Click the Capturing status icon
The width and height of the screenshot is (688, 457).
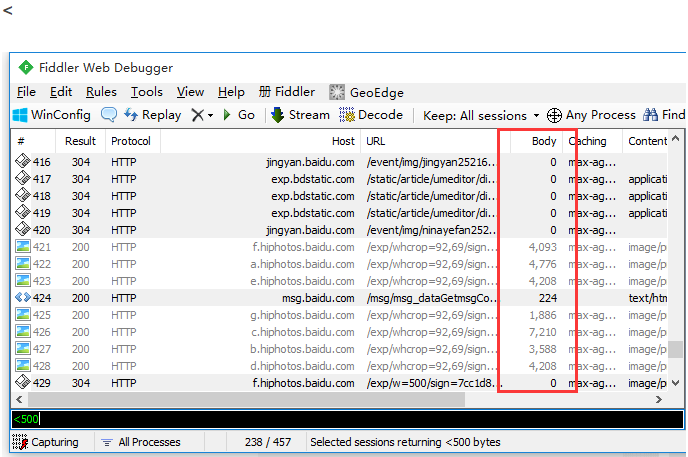coord(20,442)
